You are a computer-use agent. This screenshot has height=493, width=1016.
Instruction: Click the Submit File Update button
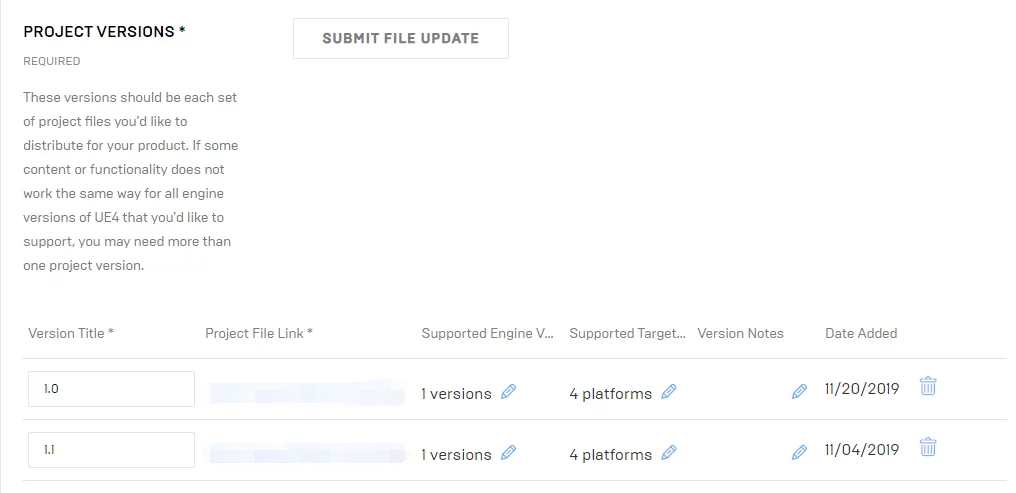(400, 39)
